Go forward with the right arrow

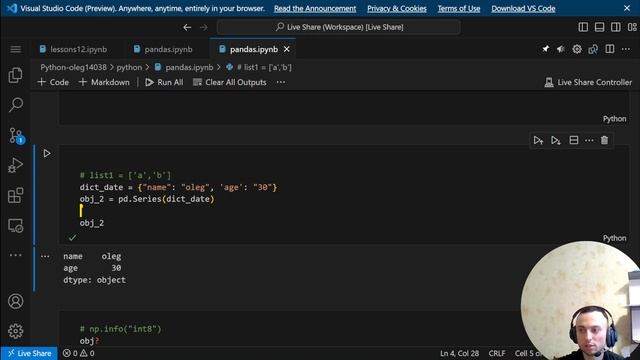204,27
